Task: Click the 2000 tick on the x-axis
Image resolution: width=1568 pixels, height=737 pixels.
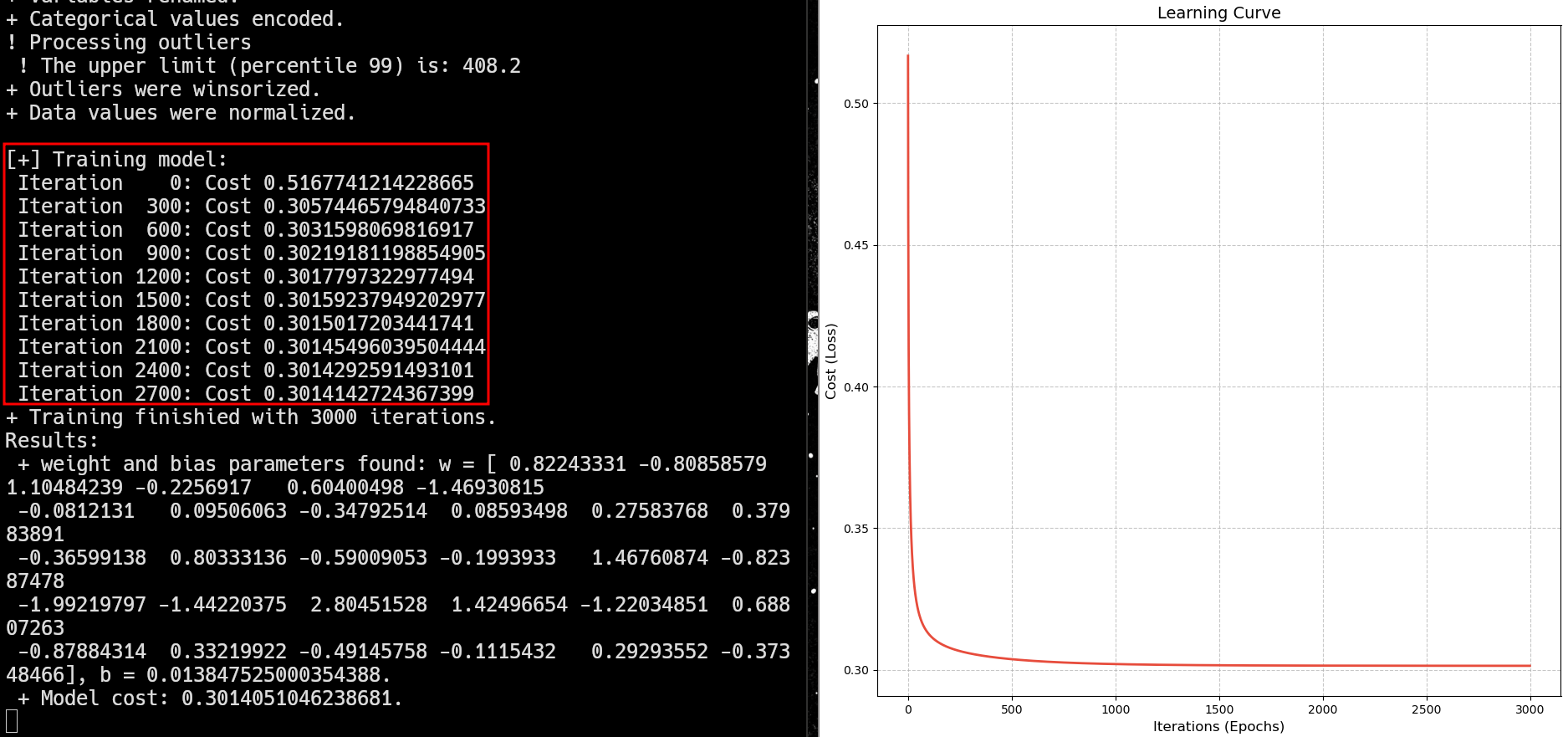Action: [1323, 709]
